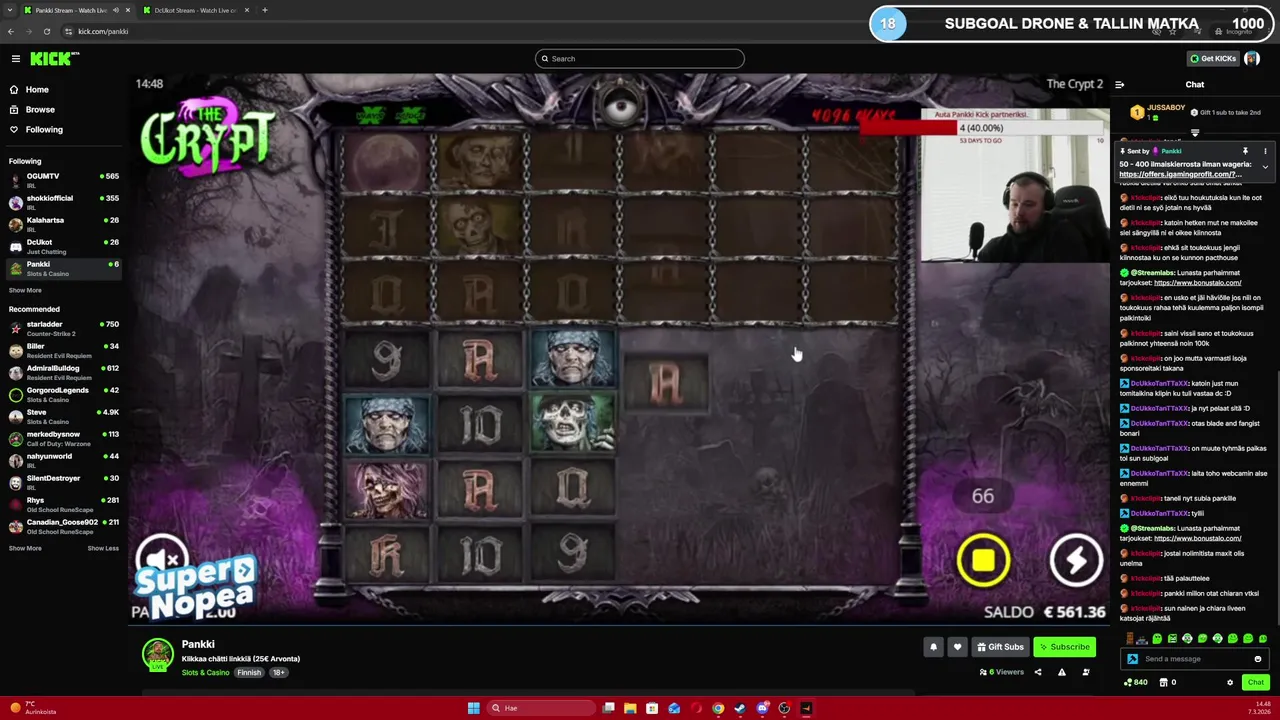Open the recommended GorgorodLegends channel
This screenshot has width=1280, height=720.
pos(64,394)
